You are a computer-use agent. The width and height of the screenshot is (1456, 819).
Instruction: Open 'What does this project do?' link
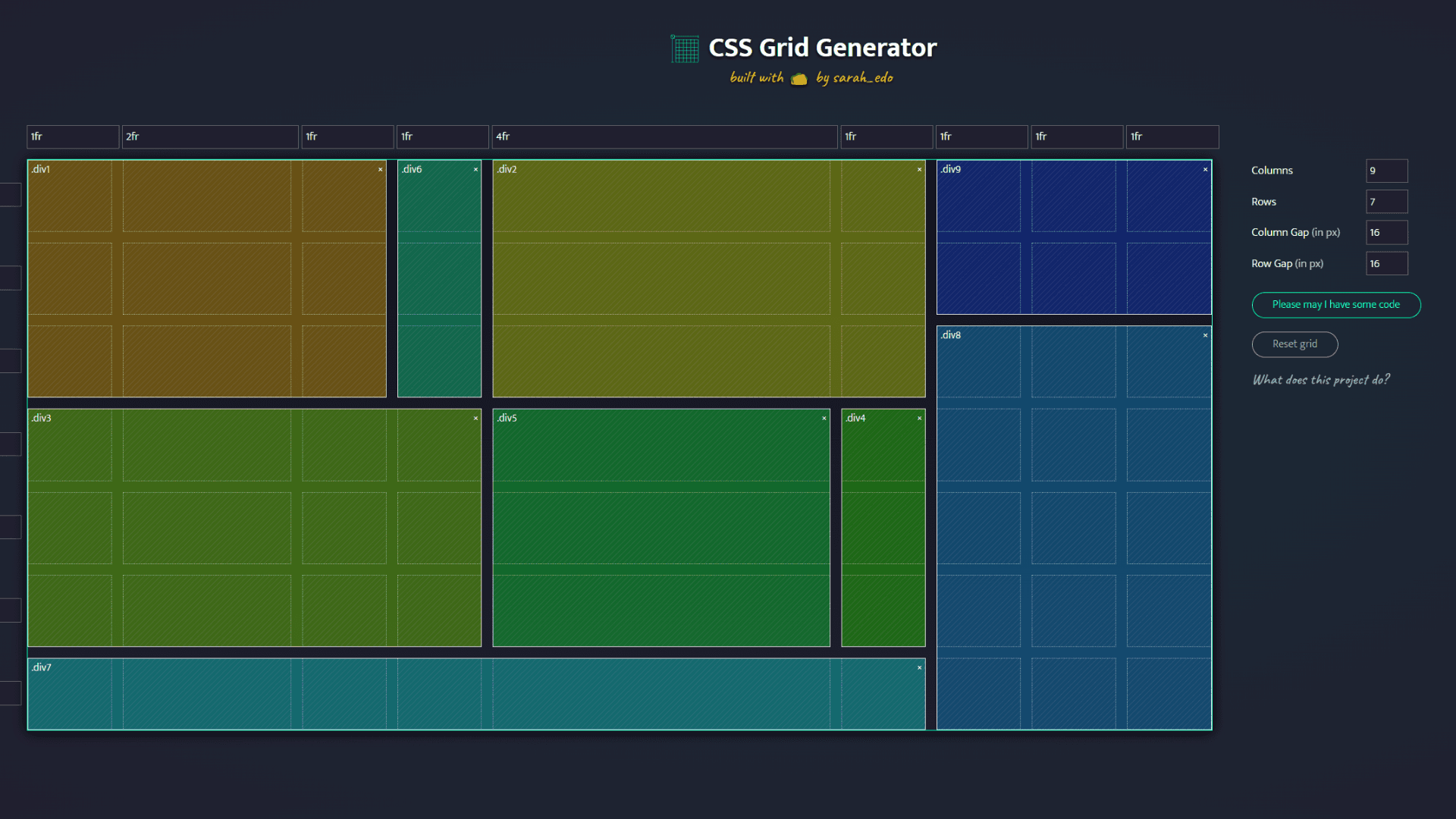tap(1321, 380)
